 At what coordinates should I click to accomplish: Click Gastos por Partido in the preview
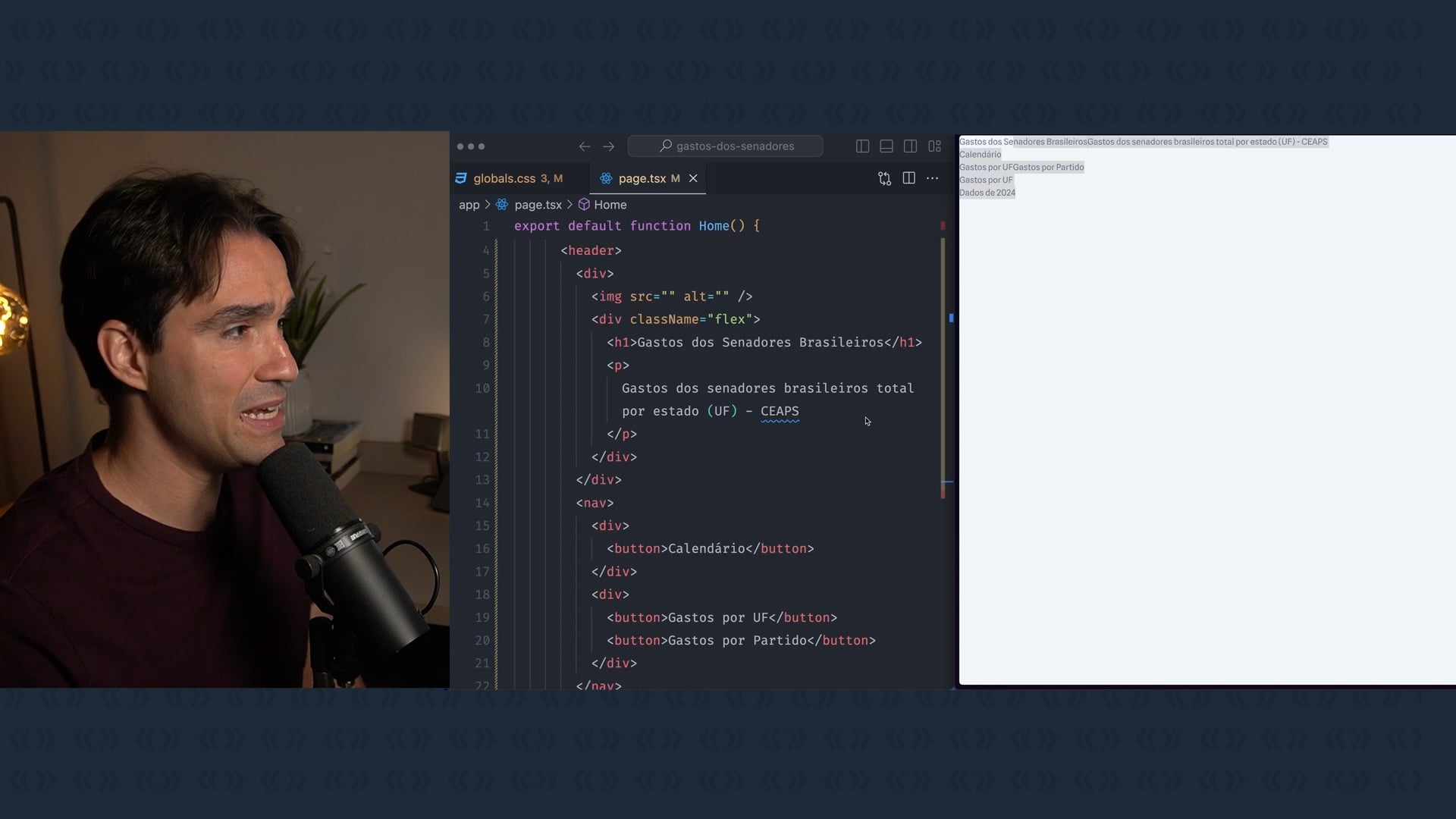(1048, 168)
